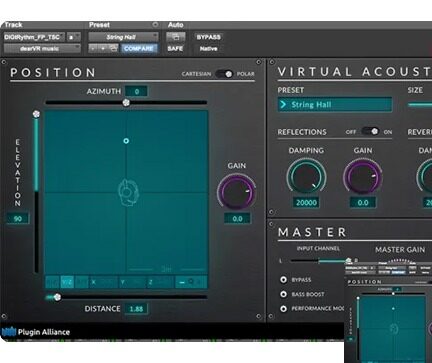The width and height of the screenshot is (432, 363).
Task: Click the sound source dot in the position pad
Action: [126, 141]
